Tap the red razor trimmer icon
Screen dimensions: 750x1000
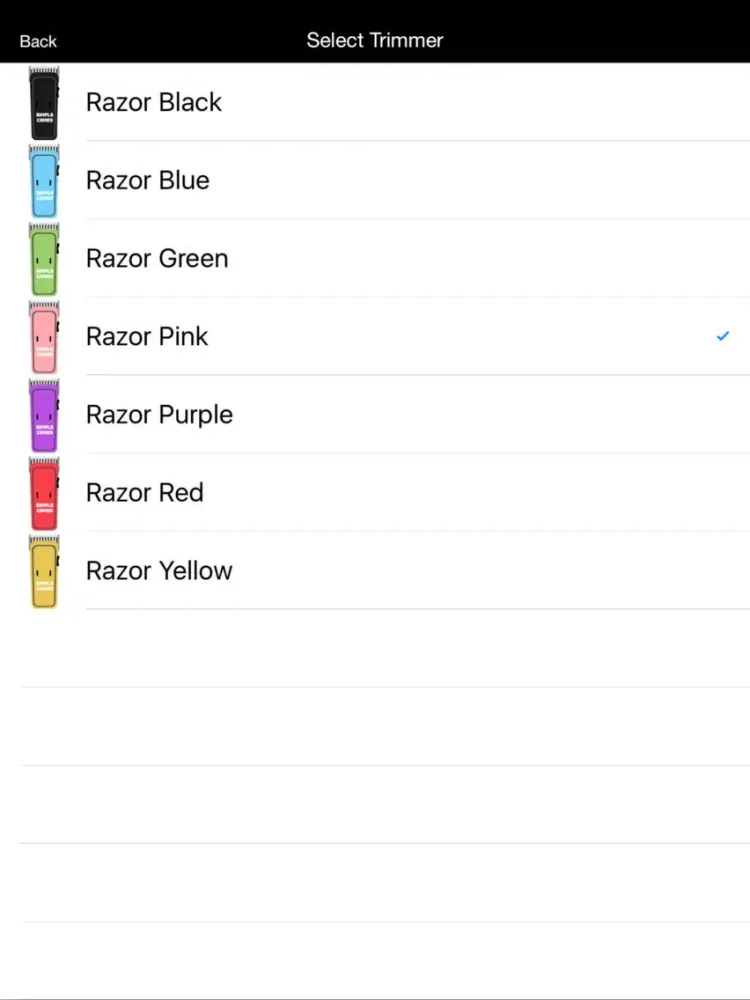(44, 493)
